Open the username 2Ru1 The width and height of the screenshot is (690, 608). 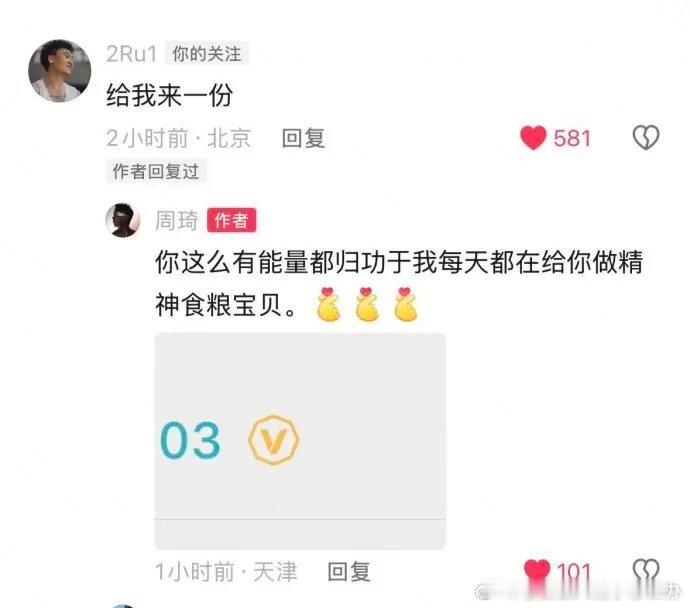[x=131, y=54]
